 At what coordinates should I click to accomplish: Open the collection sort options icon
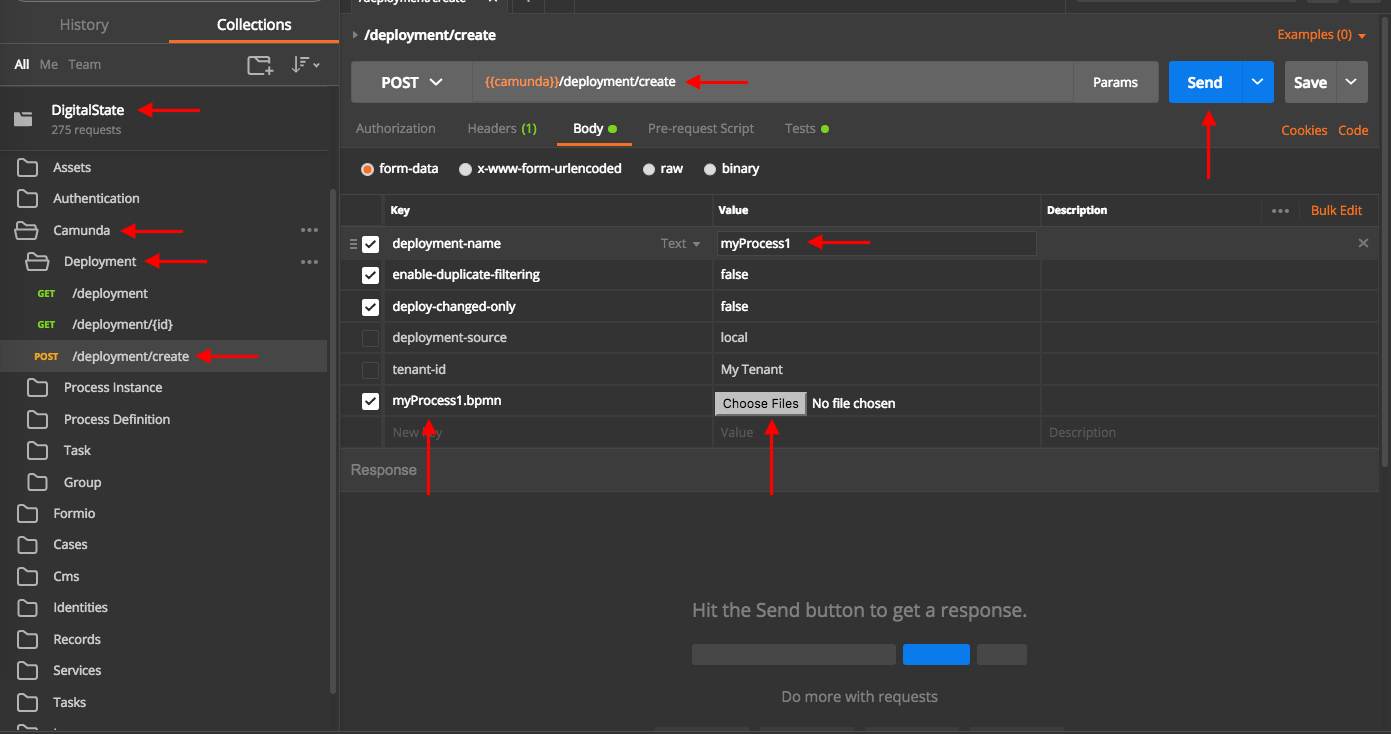click(305, 65)
